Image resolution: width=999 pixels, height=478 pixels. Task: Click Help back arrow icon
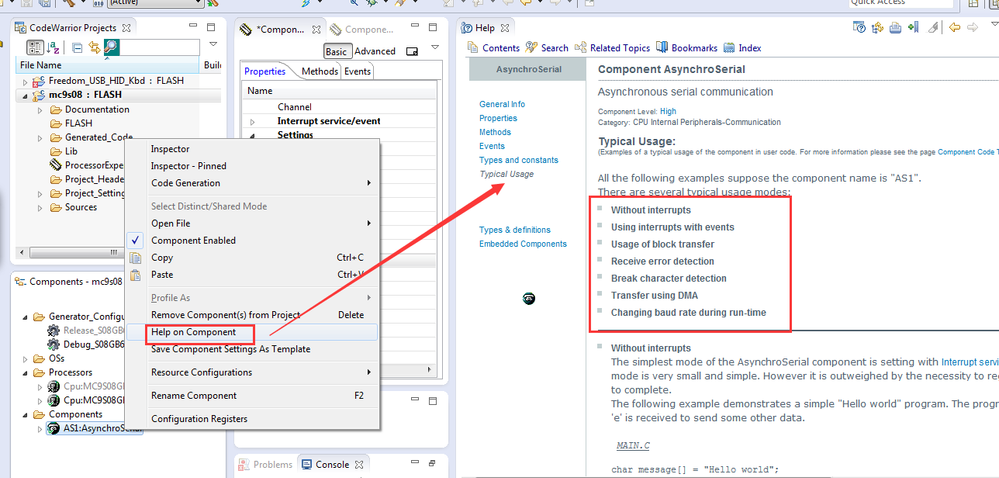(x=954, y=27)
